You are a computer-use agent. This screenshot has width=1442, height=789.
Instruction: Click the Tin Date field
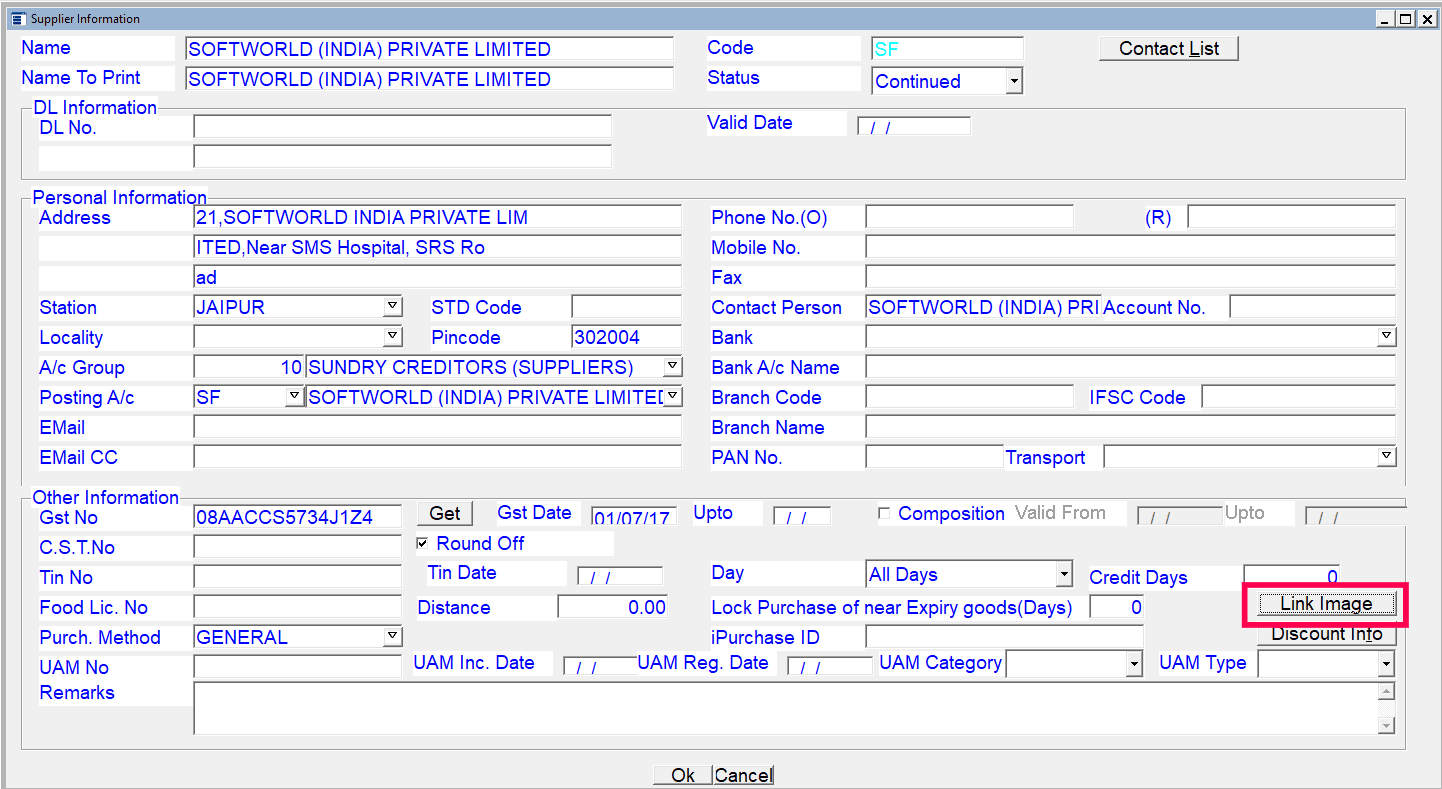(620, 576)
